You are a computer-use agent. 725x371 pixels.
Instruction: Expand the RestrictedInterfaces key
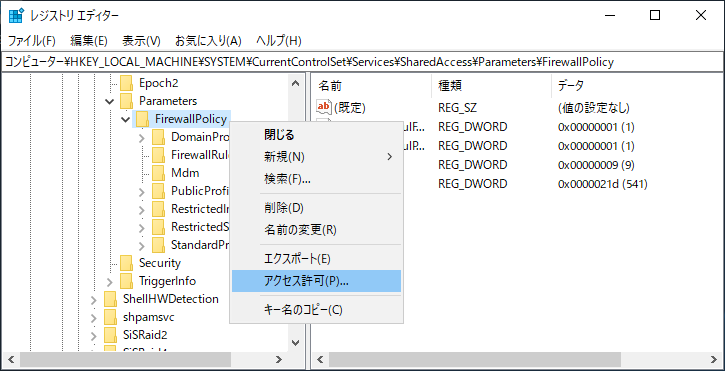pos(142,209)
